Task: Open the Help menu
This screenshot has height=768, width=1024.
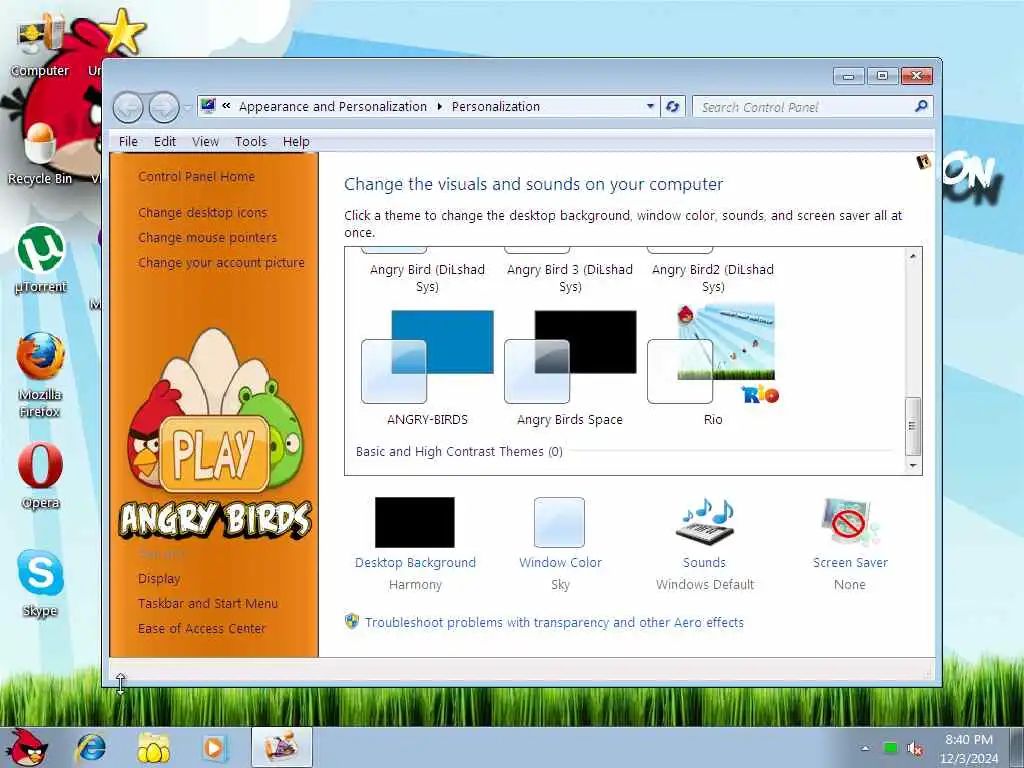Action: click(x=296, y=142)
